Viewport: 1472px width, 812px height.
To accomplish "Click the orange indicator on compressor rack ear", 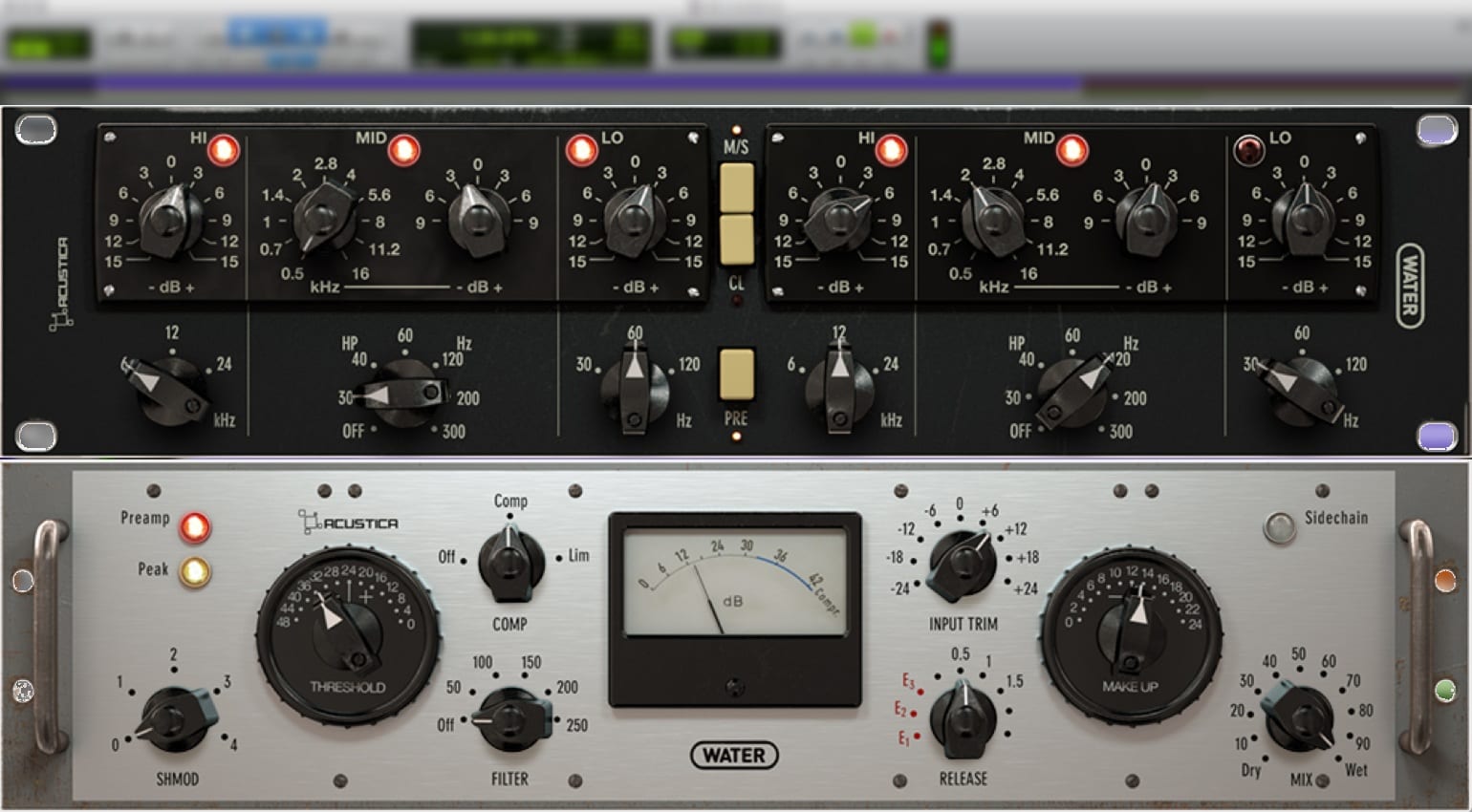I will point(1445,580).
